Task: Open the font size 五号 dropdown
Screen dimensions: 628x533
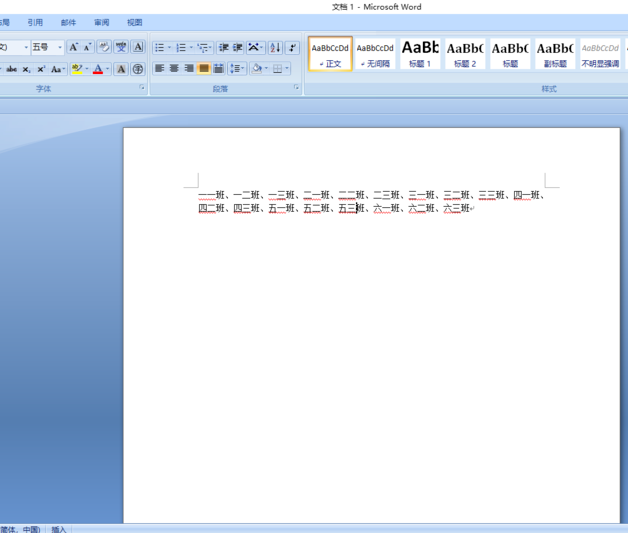Action: click(60, 47)
